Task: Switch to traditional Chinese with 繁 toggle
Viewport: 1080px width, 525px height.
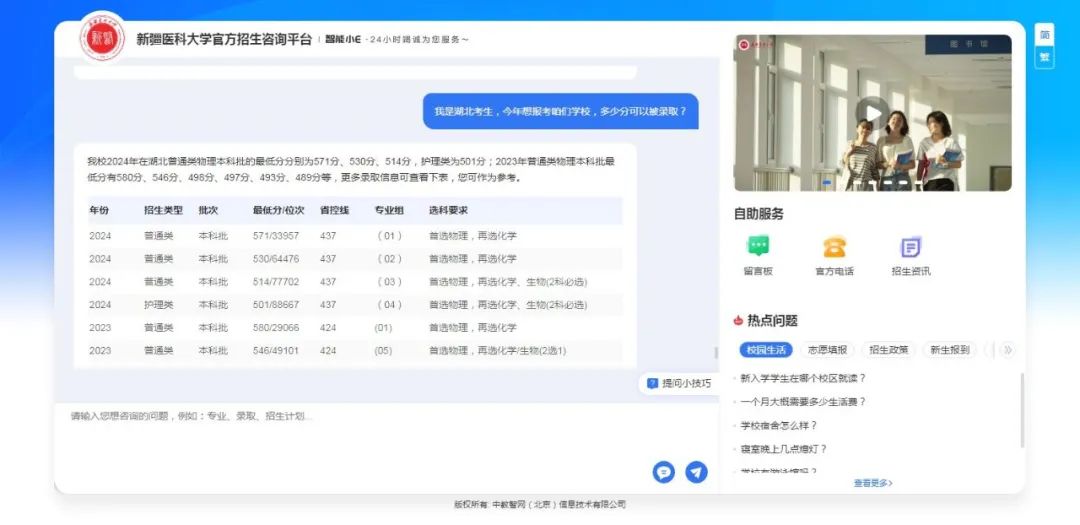Action: coord(1044,57)
